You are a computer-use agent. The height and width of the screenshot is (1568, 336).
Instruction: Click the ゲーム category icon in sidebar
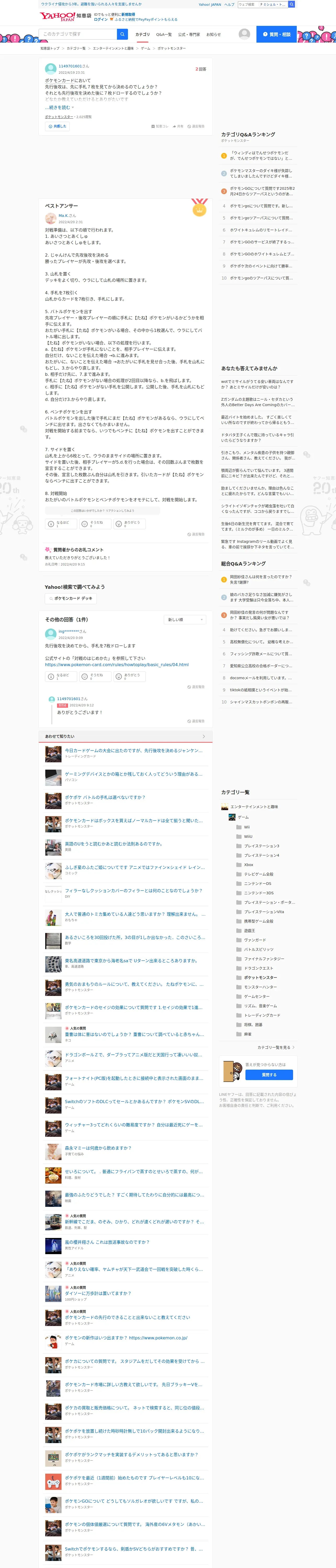[232, 817]
